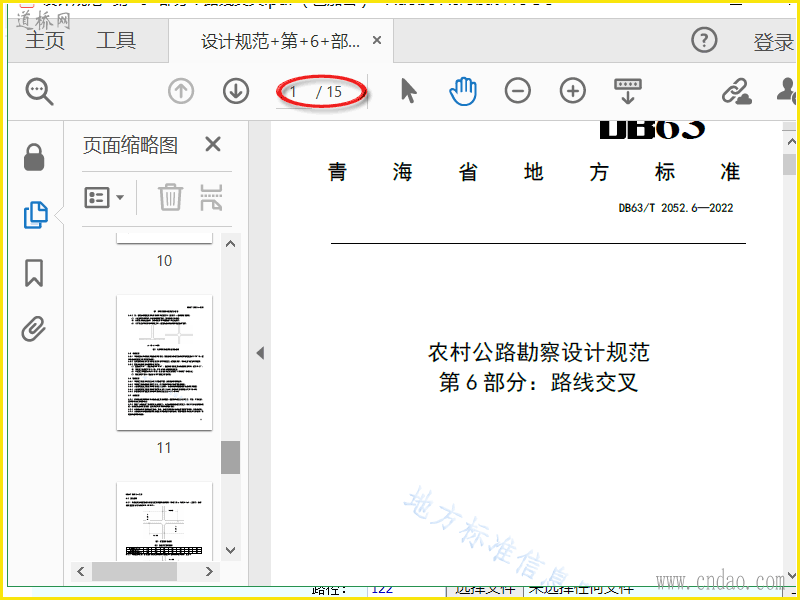Click the thumbnail label 11

pyautogui.click(x=164, y=447)
